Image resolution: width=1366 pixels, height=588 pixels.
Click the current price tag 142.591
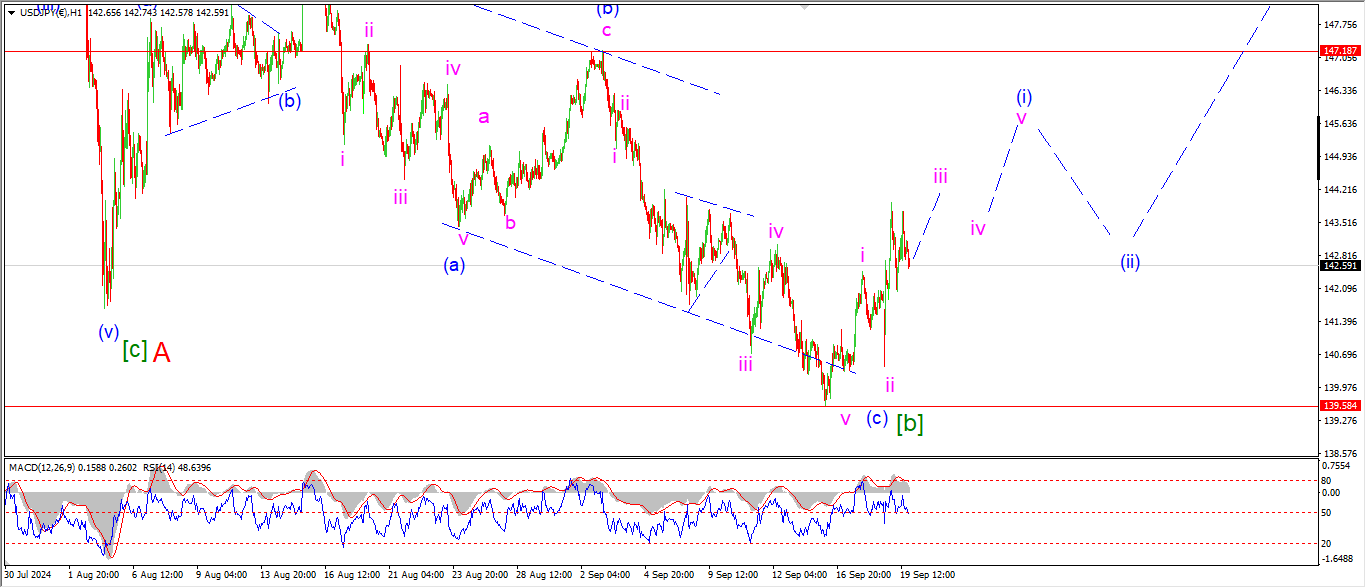click(x=1339, y=265)
